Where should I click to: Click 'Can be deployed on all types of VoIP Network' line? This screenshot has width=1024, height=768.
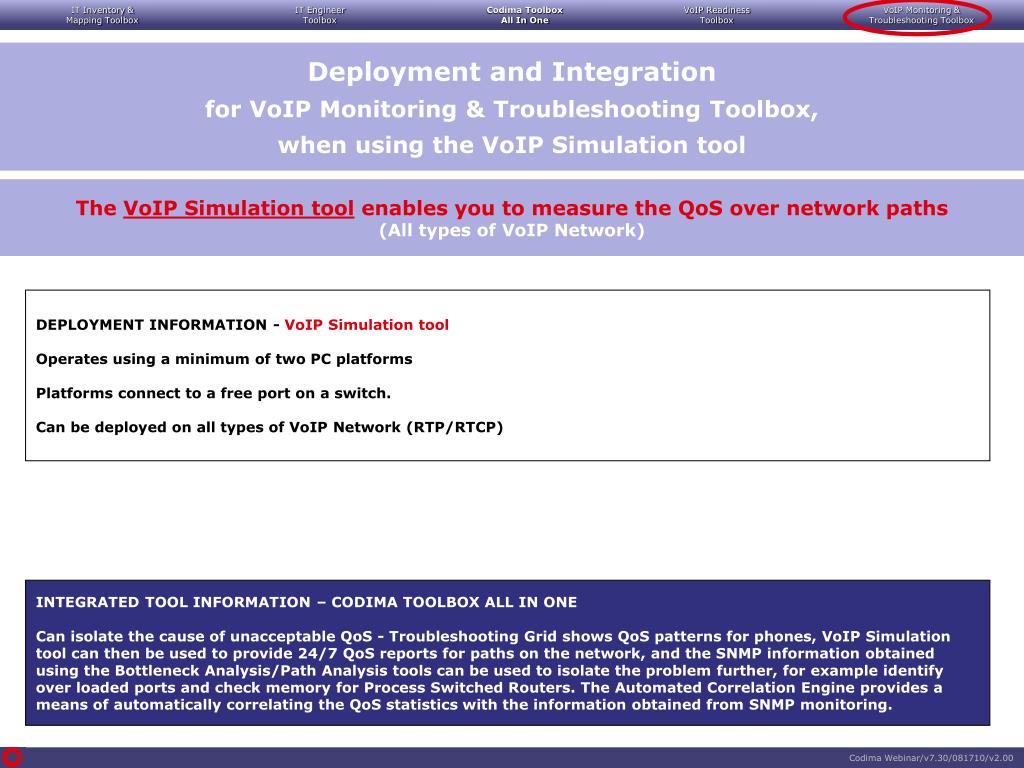point(270,427)
